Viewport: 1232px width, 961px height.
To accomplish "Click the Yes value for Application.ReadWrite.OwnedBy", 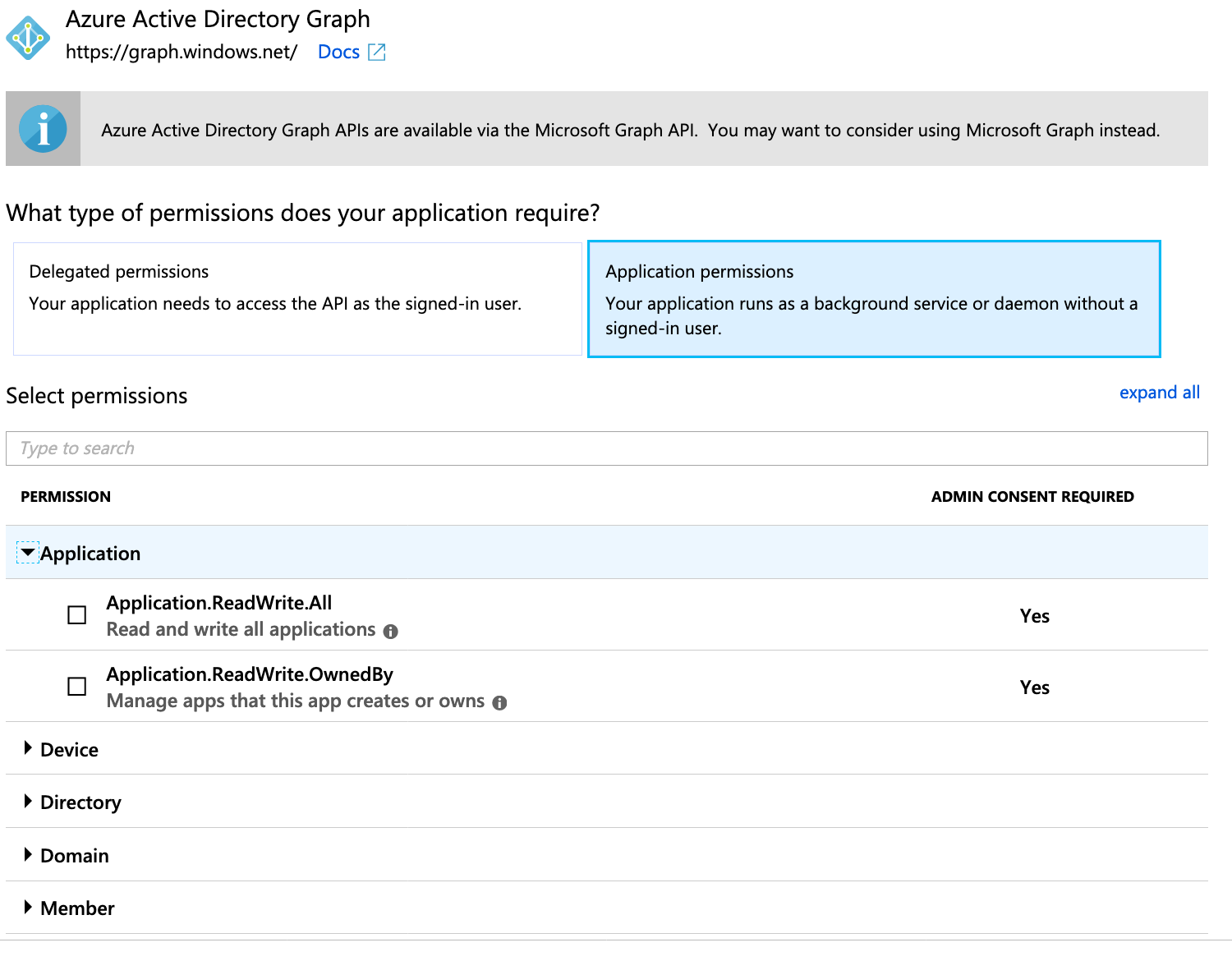I will click(x=1035, y=687).
